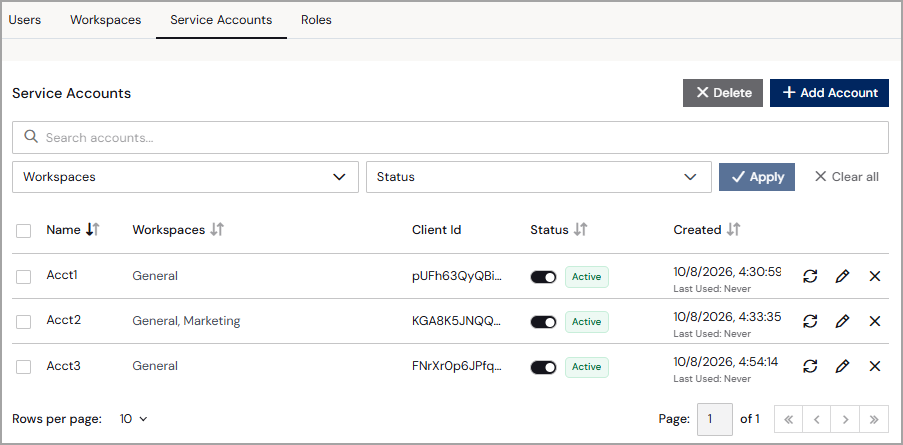903x445 pixels.
Task: Select the Acct3 row checkbox
Action: [x=24, y=367]
